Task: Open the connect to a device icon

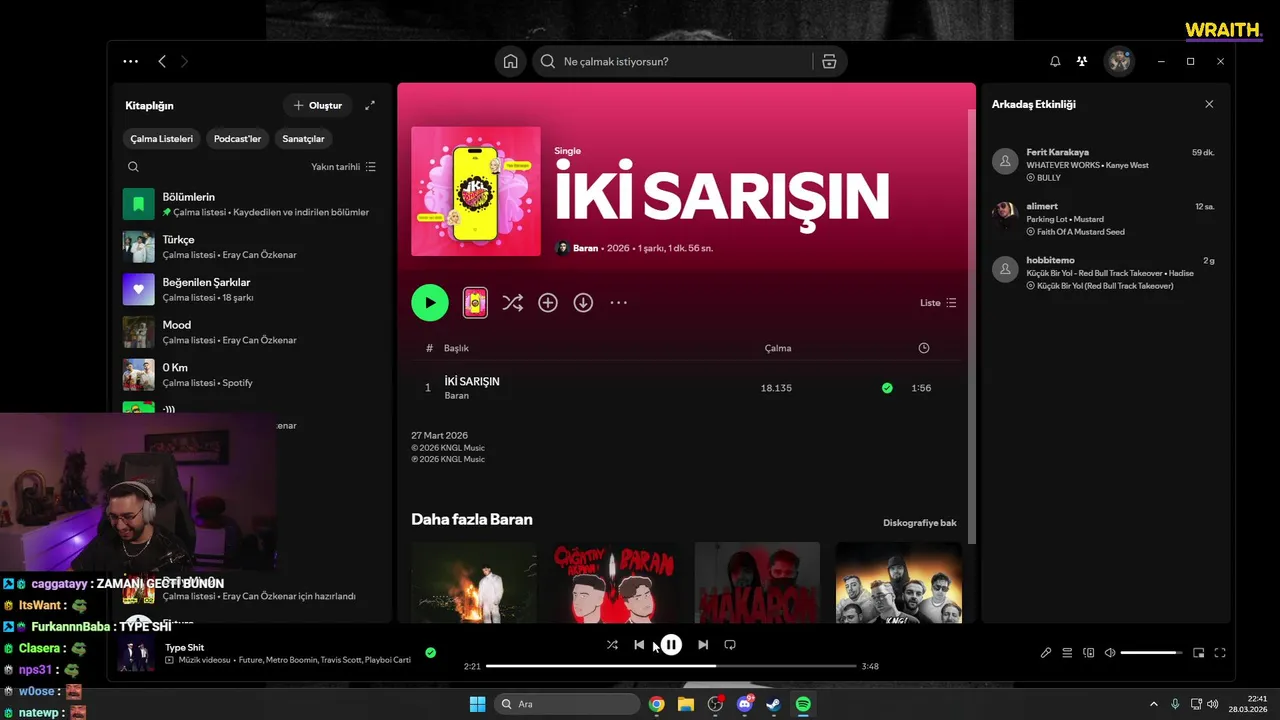Action: coord(1089,653)
